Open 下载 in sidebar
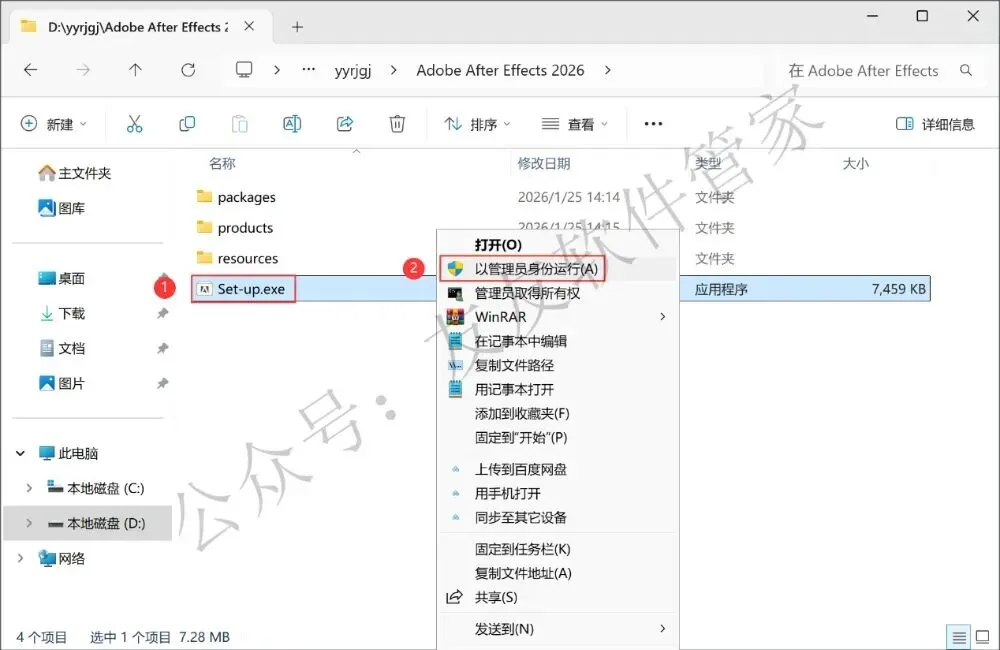The height and width of the screenshot is (650, 1000). click(x=62, y=313)
